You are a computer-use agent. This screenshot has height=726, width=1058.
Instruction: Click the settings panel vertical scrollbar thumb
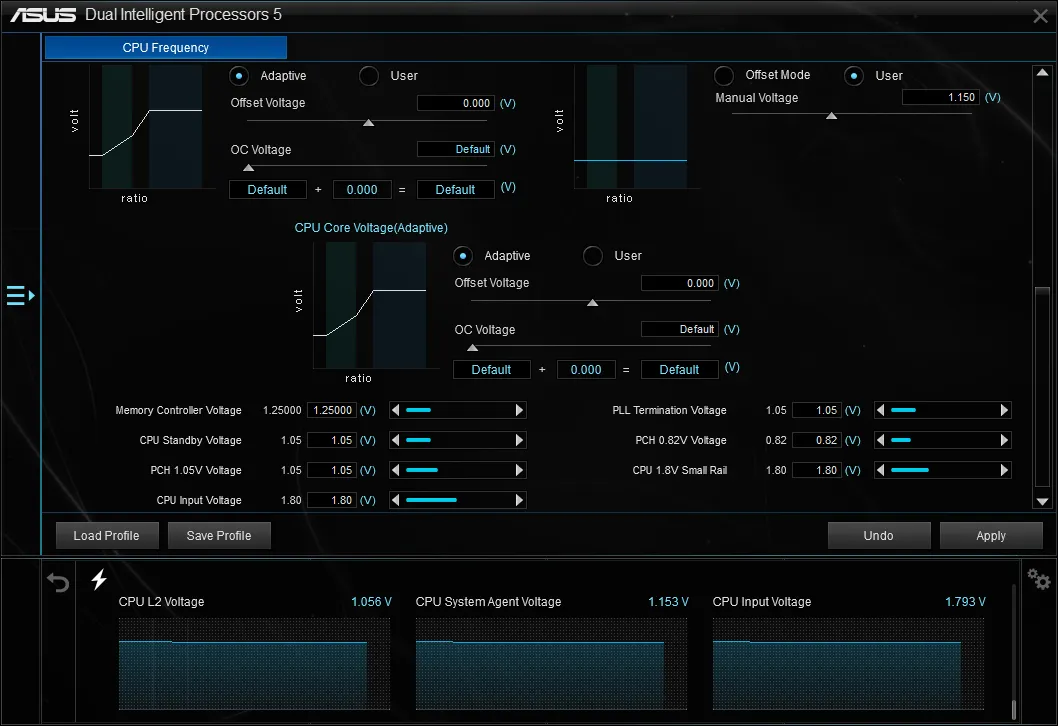coord(1042,386)
